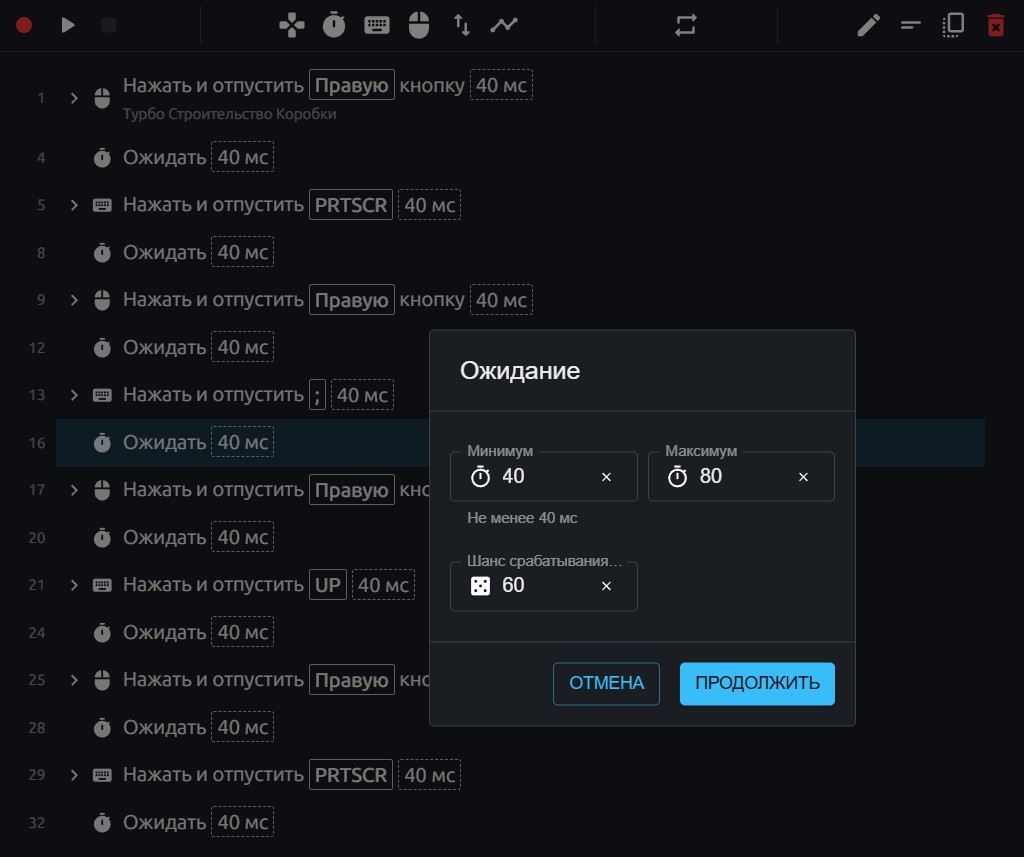Click the '40 мс' value in row 8
The image size is (1024, 857).
(x=242, y=252)
